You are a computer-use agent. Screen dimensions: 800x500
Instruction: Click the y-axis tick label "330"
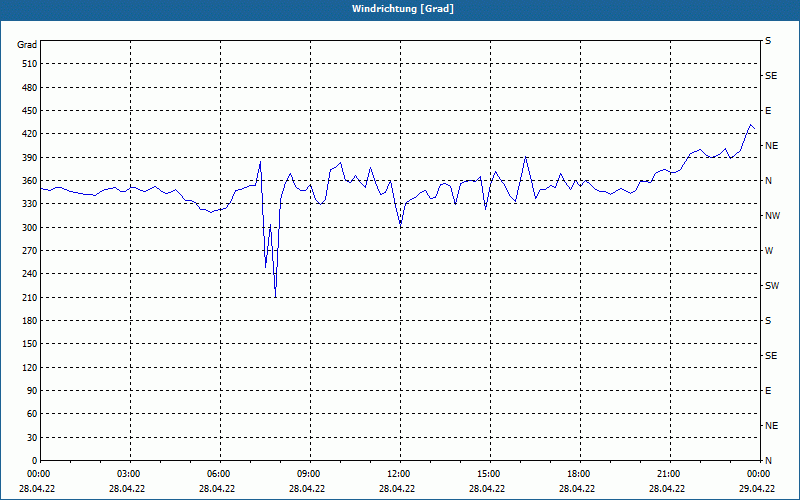point(30,204)
